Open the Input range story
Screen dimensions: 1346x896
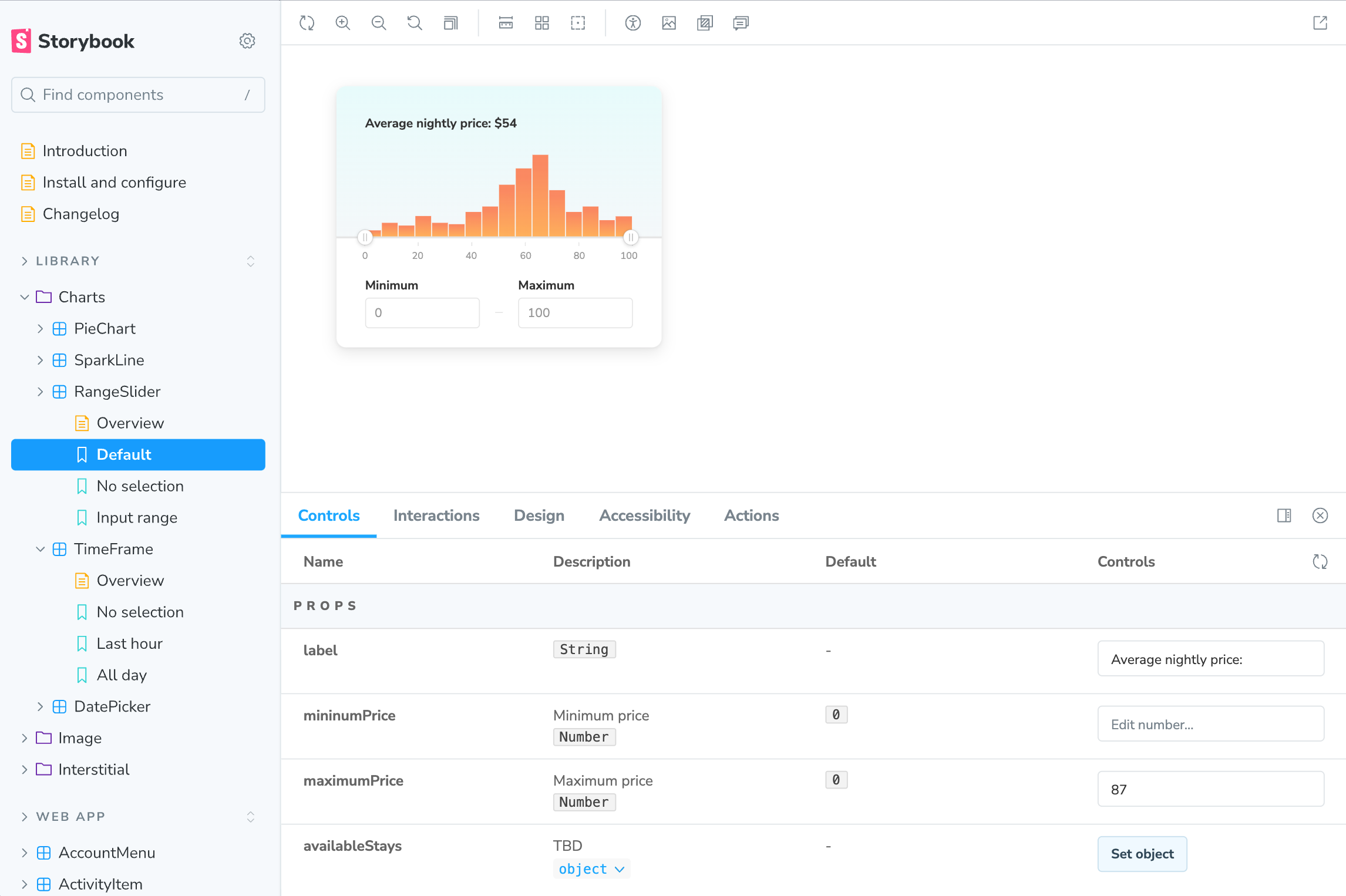137,517
